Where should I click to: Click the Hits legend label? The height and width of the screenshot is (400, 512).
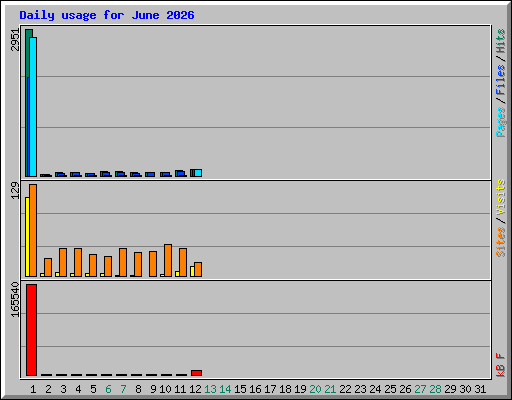pyautogui.click(x=501, y=41)
